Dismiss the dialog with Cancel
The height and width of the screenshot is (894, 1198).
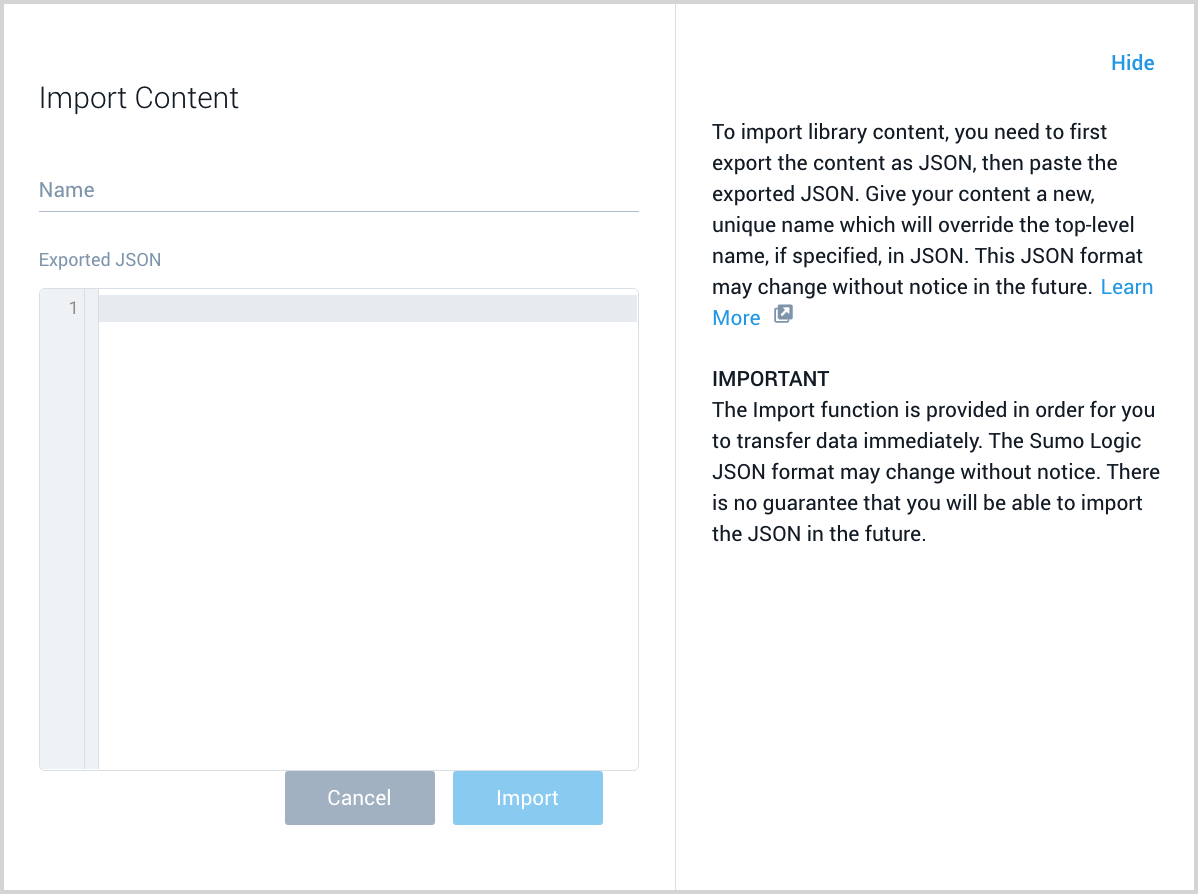coord(359,797)
